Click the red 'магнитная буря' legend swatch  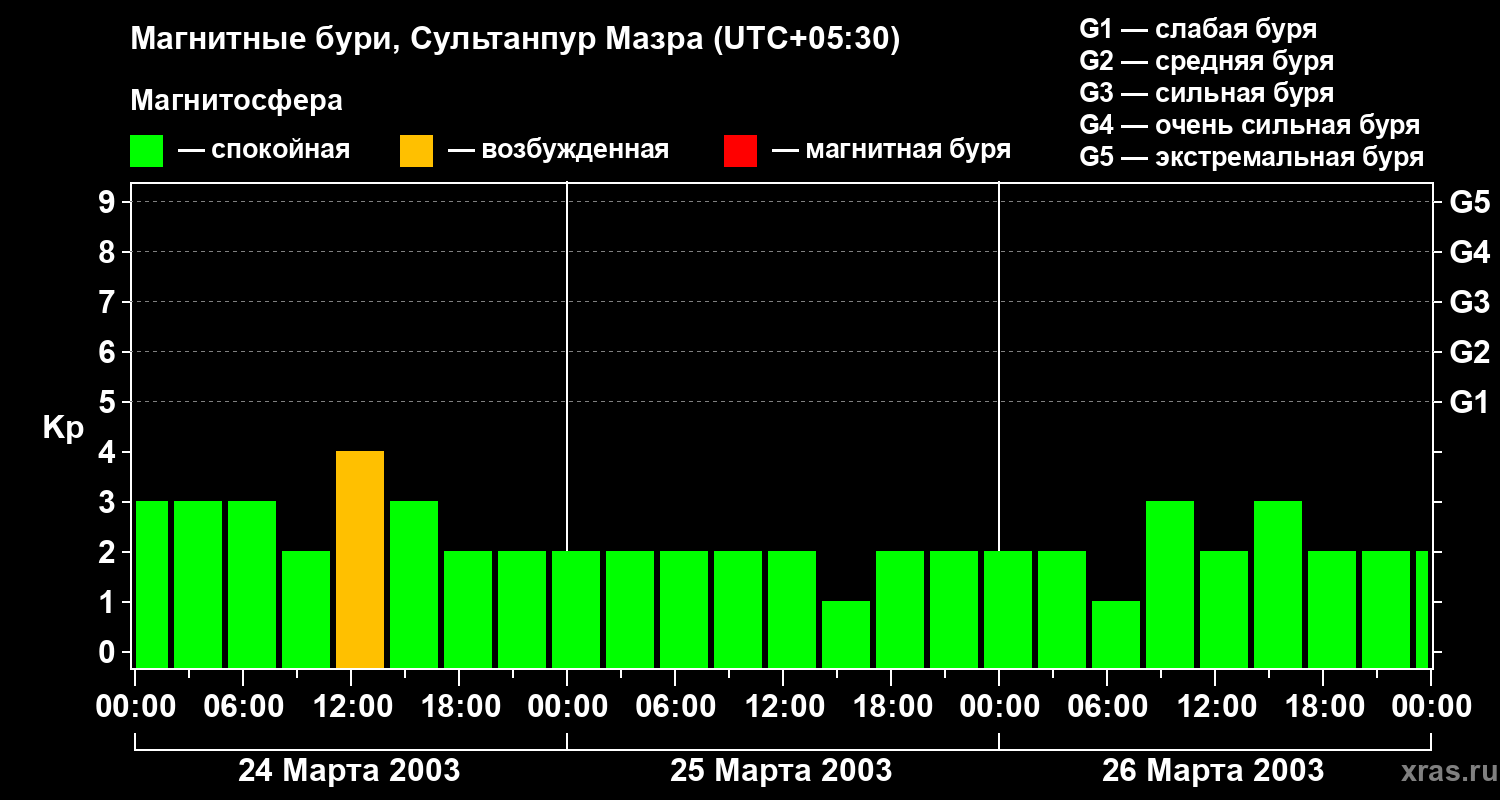pos(740,151)
